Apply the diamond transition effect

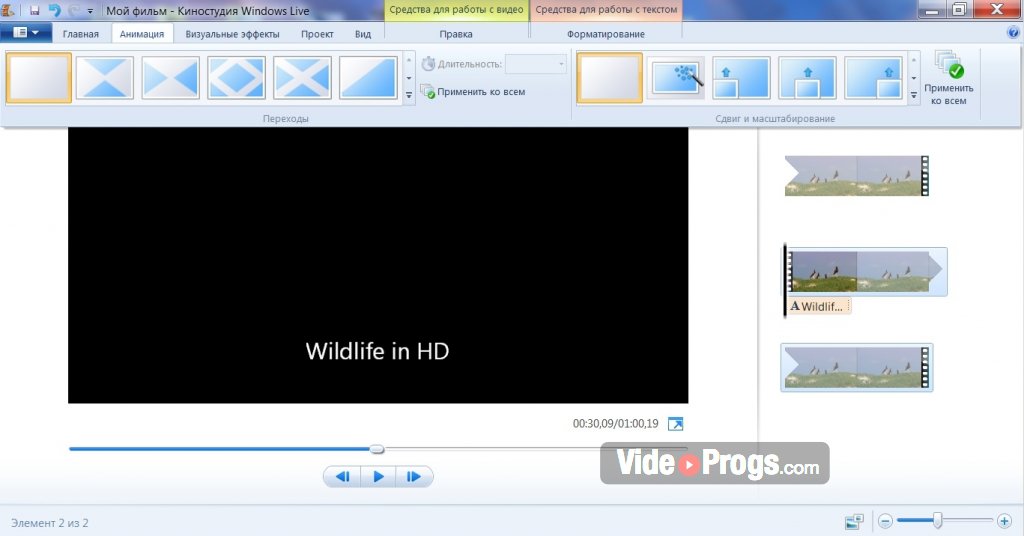[236, 78]
